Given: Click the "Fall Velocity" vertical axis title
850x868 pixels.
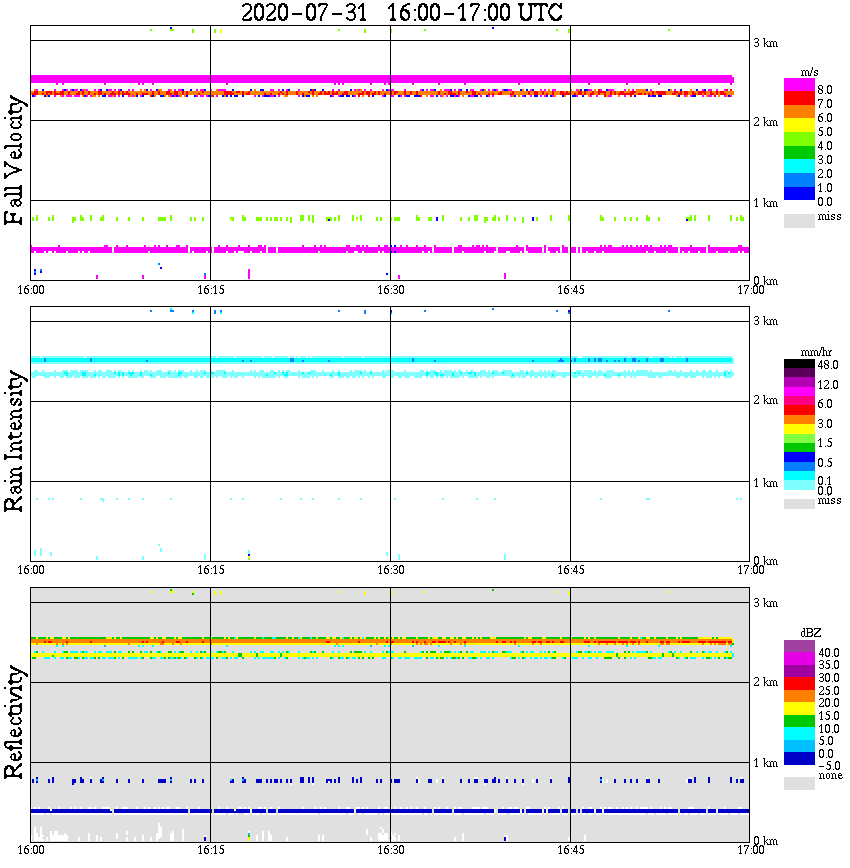Looking at the screenshot, I should pos(14,160).
